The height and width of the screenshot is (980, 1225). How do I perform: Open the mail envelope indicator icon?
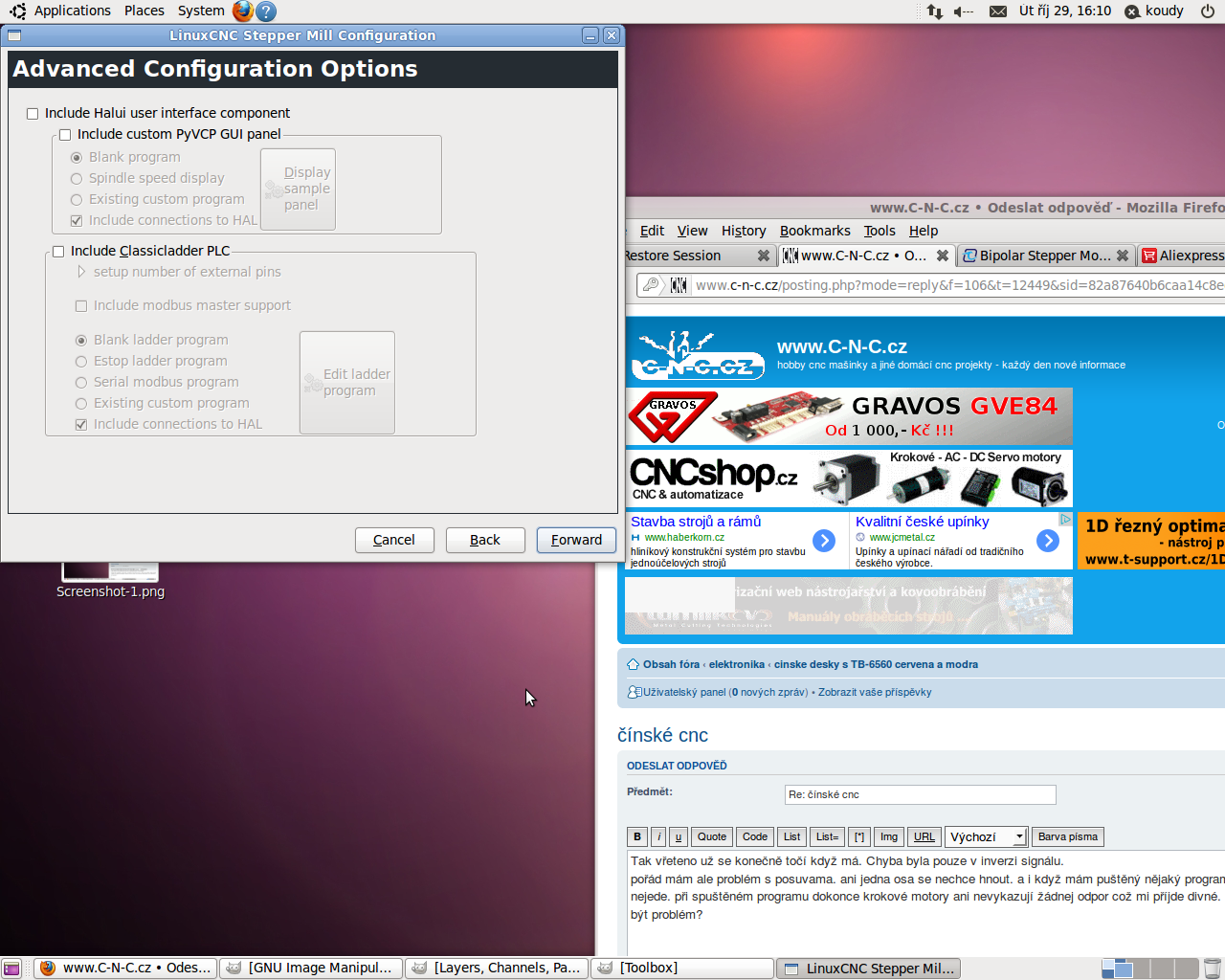[997, 11]
